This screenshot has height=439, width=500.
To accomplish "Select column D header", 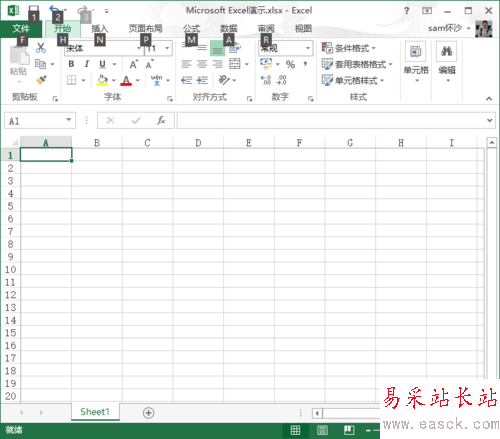I will click(198, 143).
